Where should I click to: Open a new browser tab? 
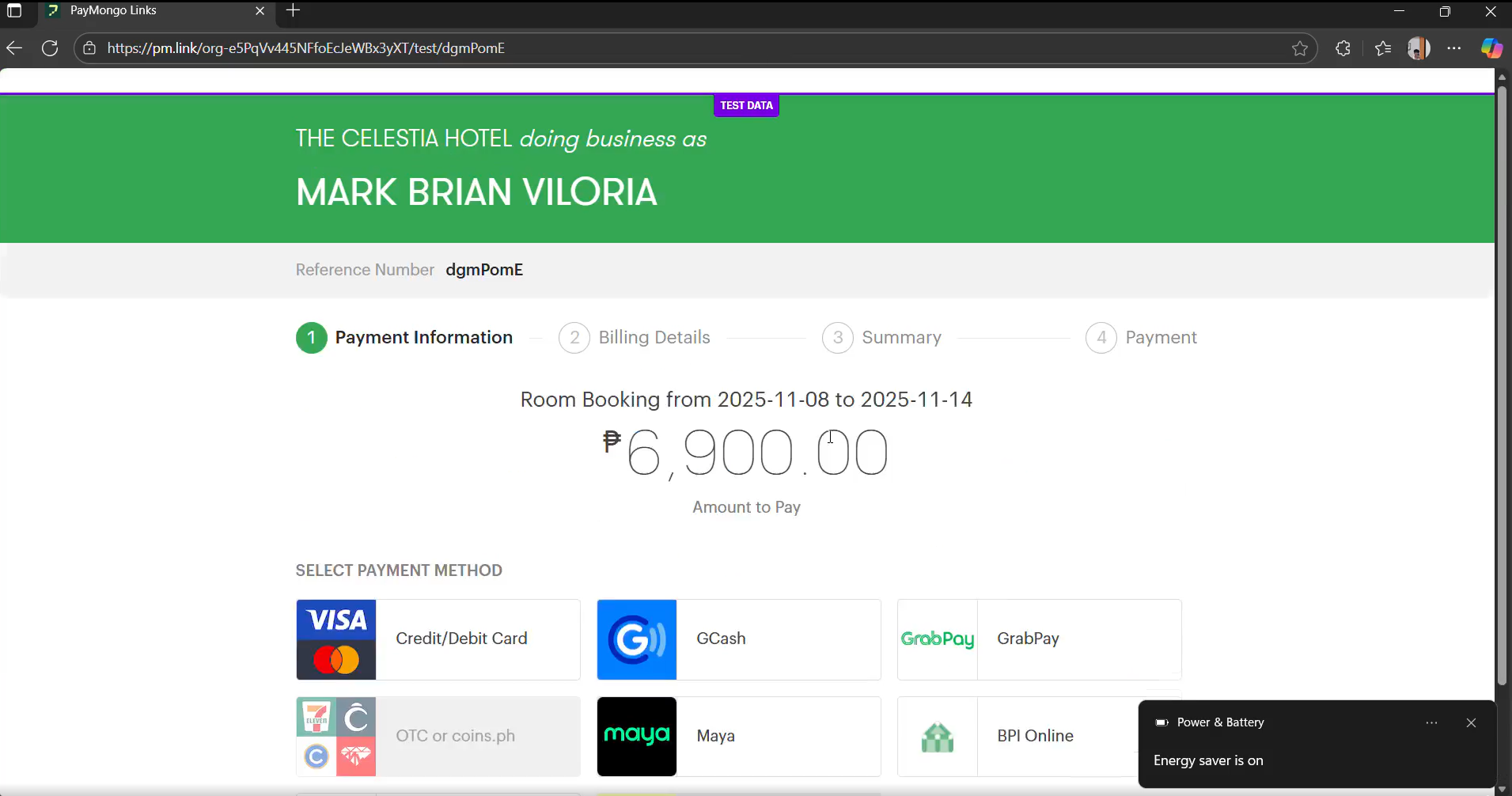click(x=293, y=10)
